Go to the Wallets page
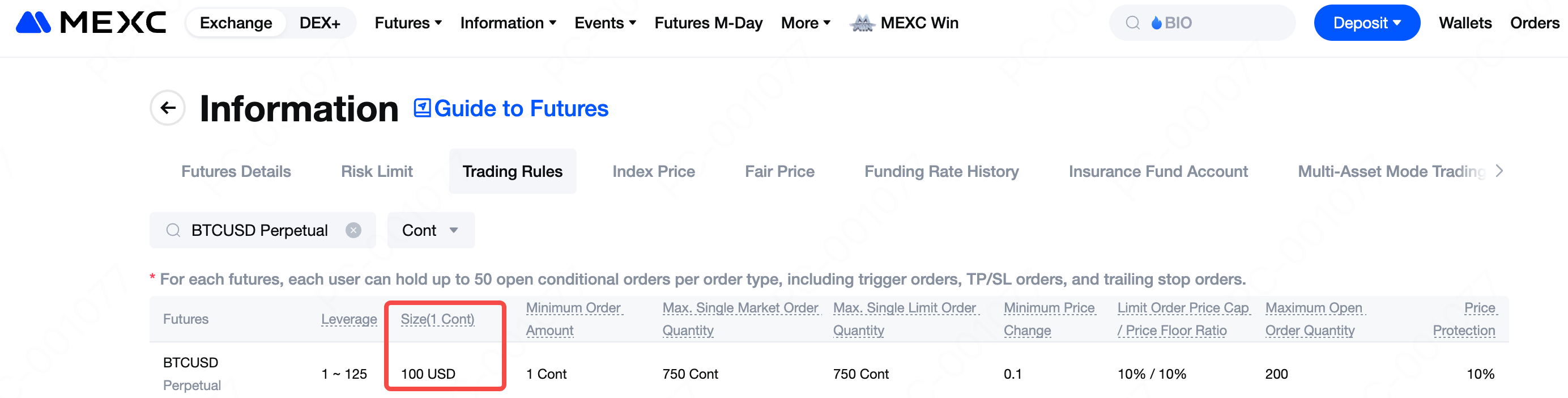1568x398 pixels. click(1464, 23)
